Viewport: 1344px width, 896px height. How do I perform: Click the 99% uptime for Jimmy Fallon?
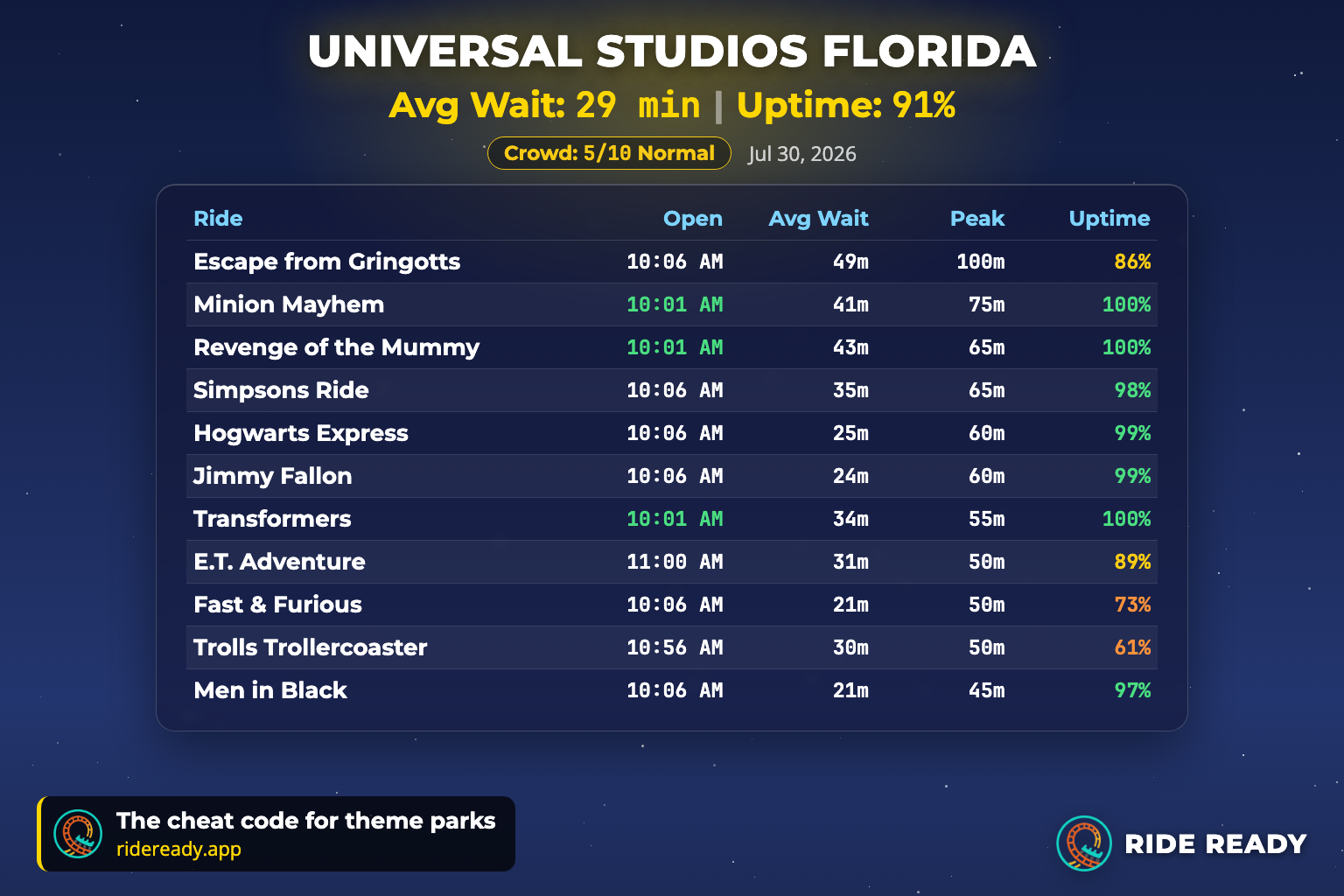coord(1132,476)
